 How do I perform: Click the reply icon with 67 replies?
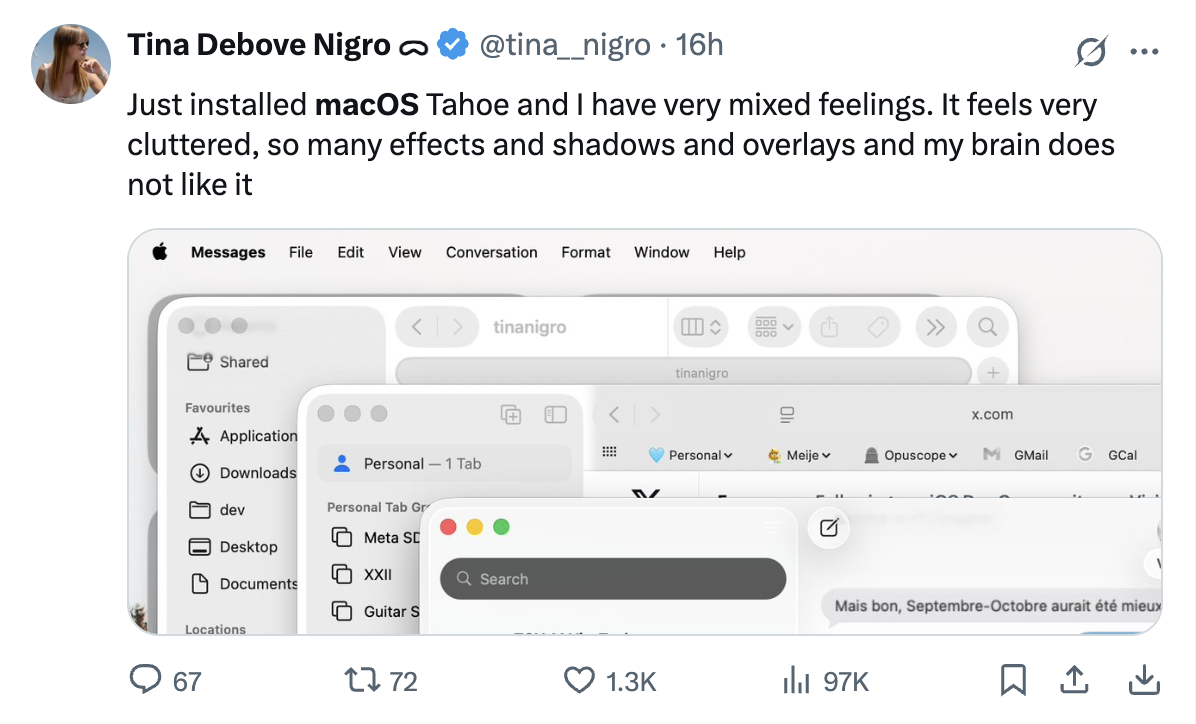point(146,681)
